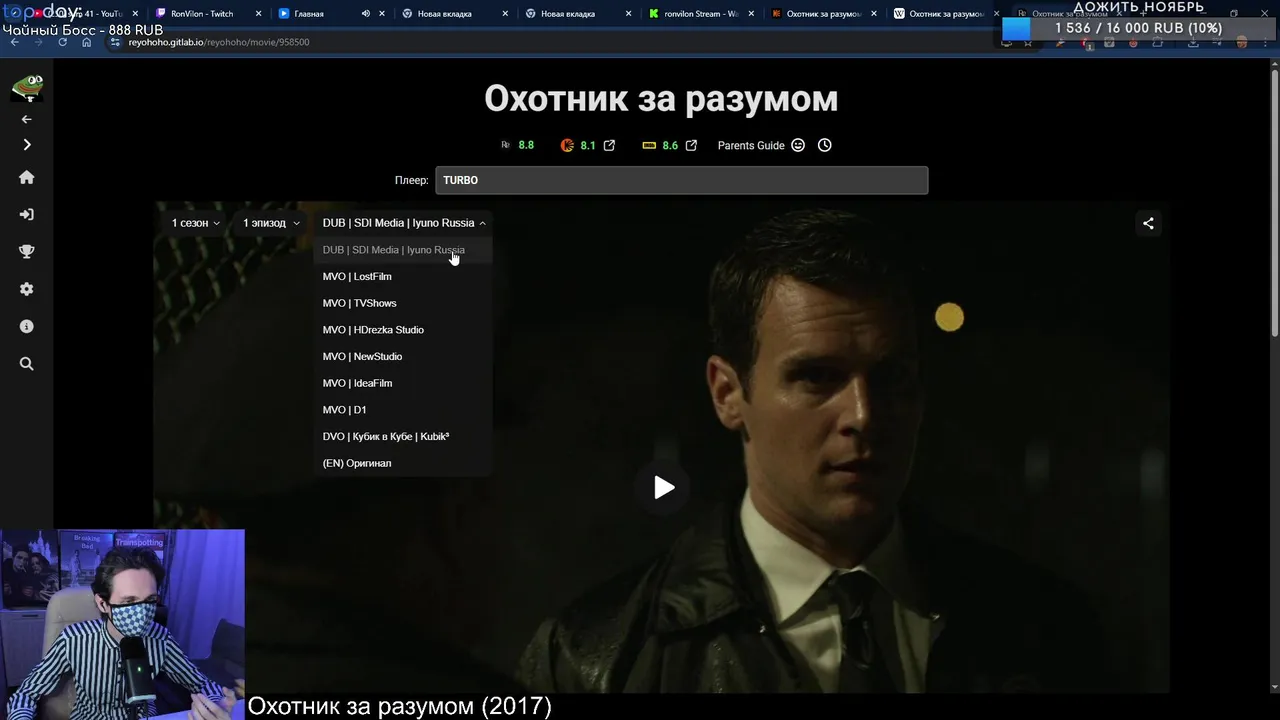
Task: Select DVO | Кубик в Кубе option
Action: pyautogui.click(x=403, y=436)
